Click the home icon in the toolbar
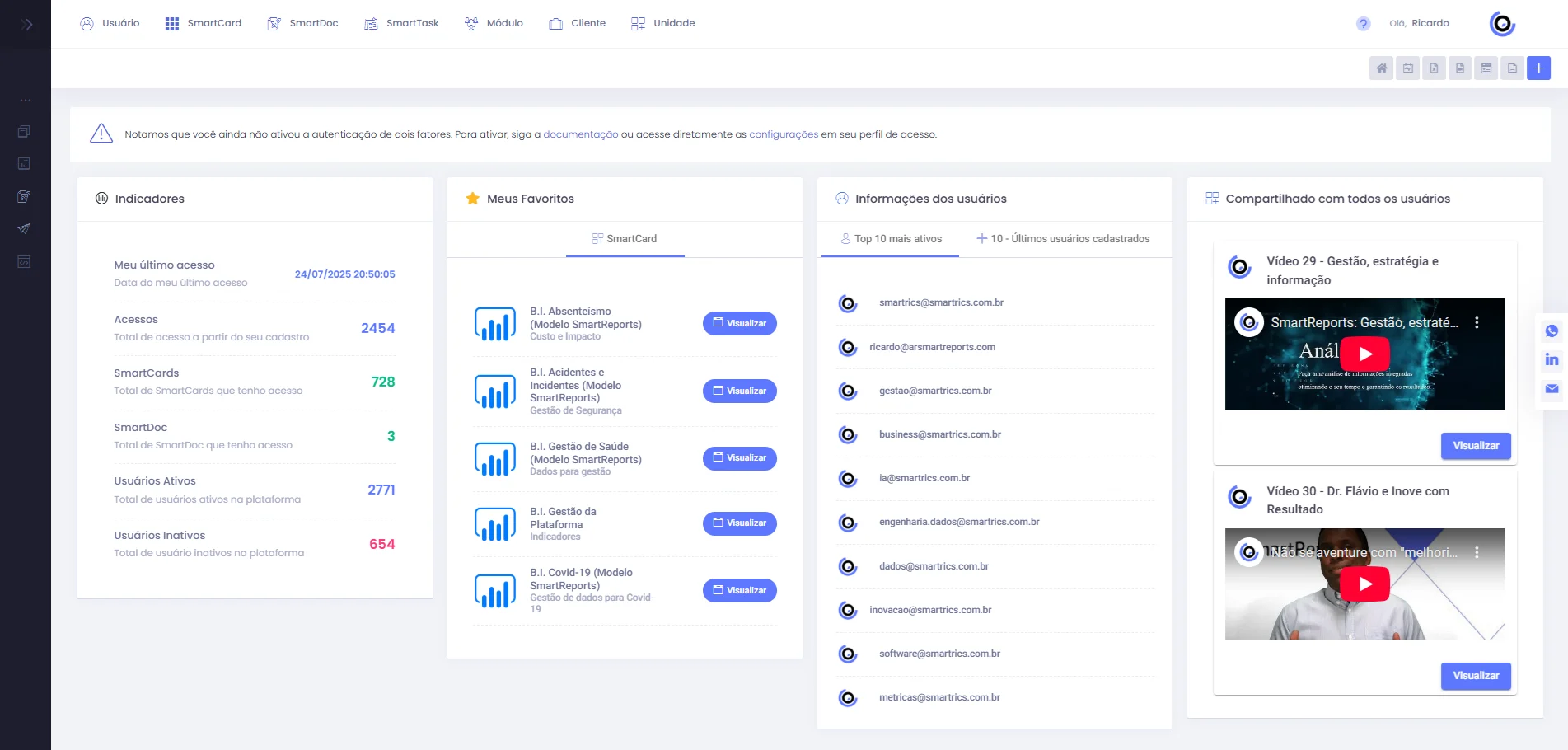The width and height of the screenshot is (1568, 750). click(x=1381, y=68)
